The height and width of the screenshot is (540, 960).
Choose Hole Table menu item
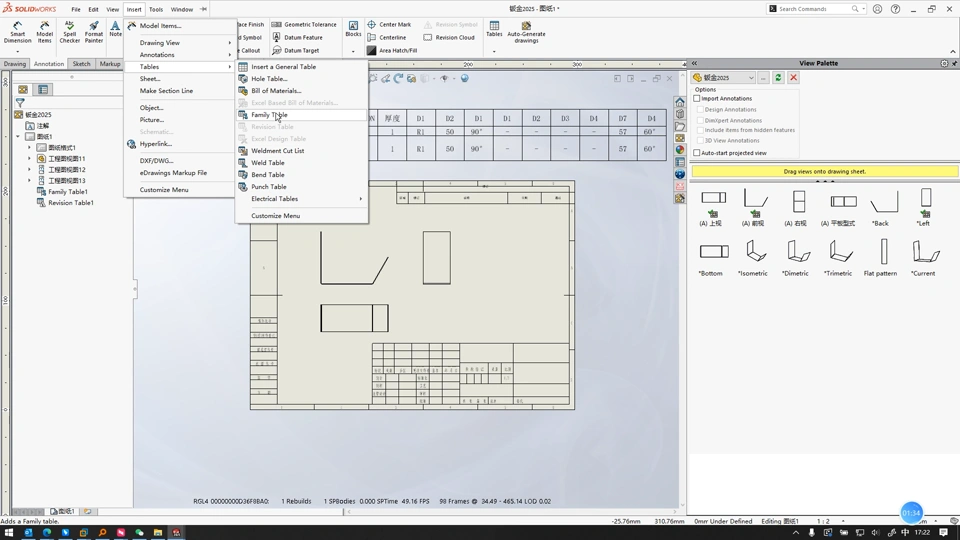(301, 78)
